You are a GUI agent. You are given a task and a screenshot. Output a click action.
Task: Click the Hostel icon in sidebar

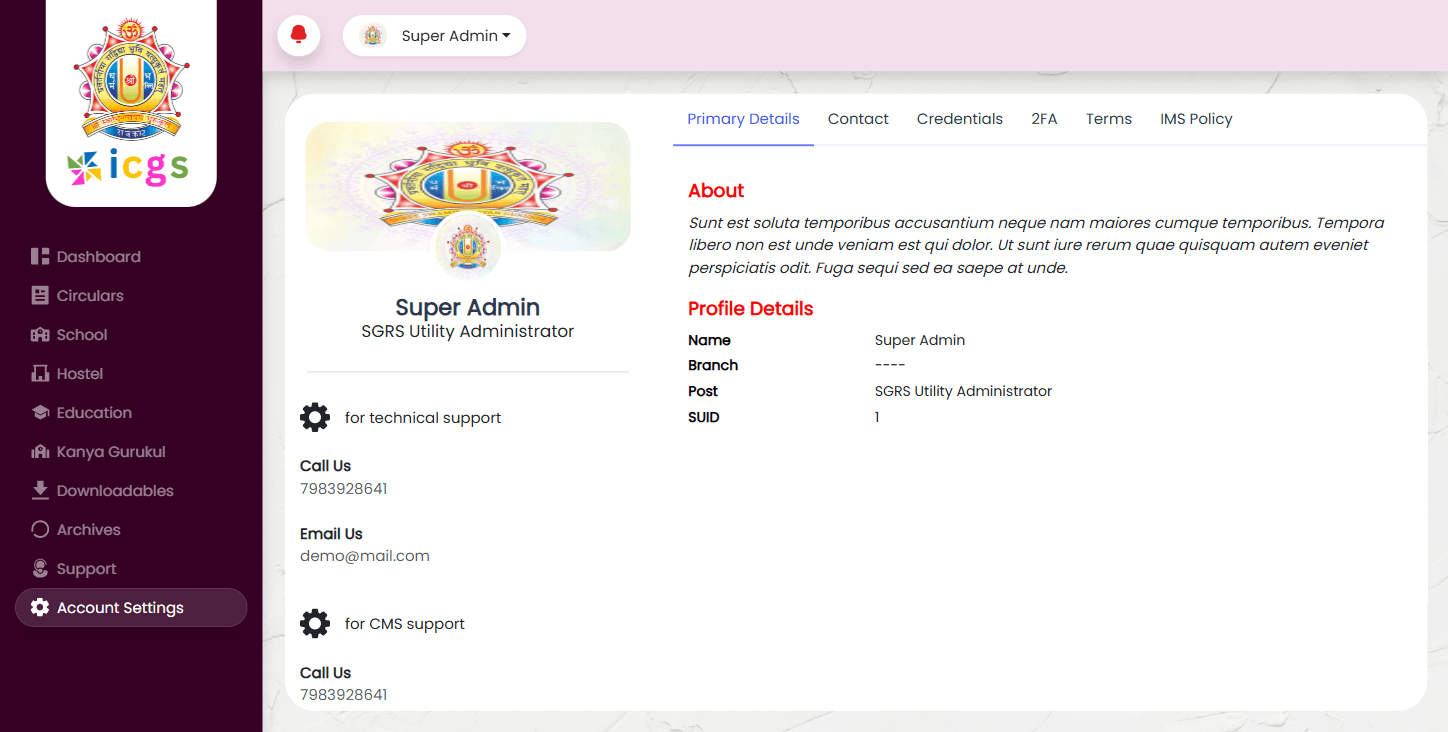click(40, 374)
